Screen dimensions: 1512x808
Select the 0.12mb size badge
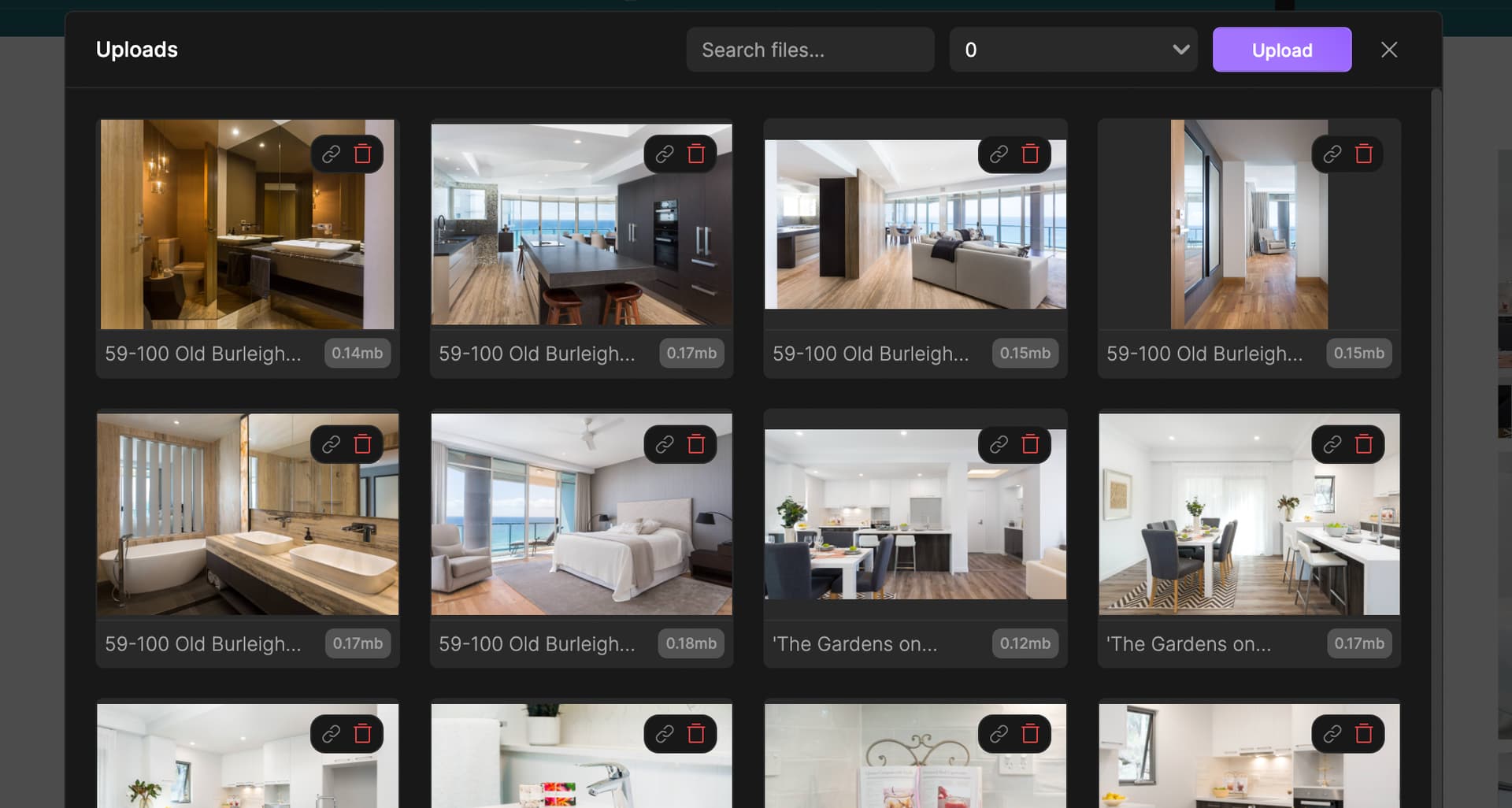pos(1025,643)
